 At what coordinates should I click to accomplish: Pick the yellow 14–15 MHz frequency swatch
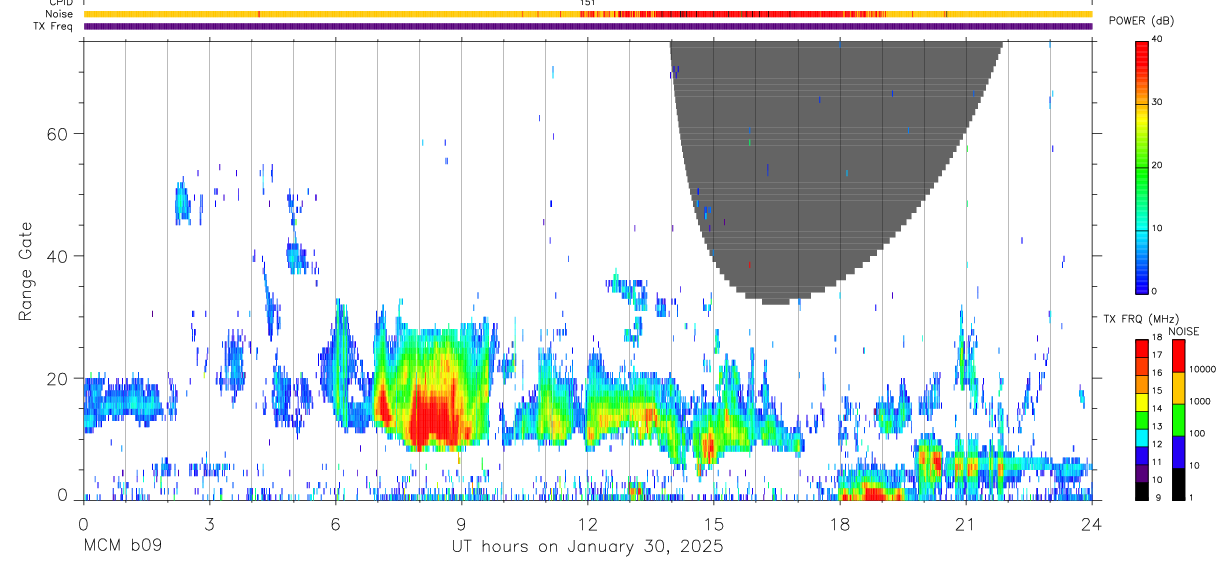pos(1142,401)
